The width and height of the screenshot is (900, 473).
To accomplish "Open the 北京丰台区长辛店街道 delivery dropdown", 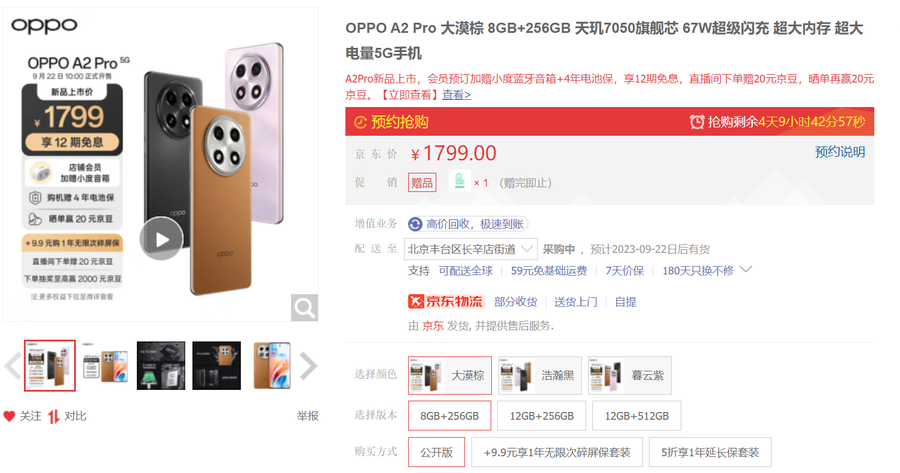I will [471, 249].
